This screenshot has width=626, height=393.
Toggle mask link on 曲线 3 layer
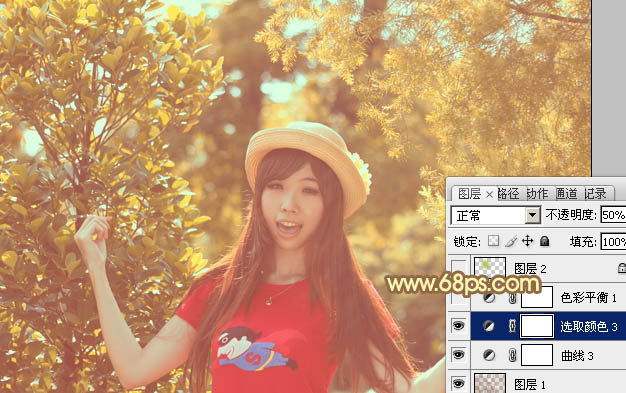coord(513,355)
